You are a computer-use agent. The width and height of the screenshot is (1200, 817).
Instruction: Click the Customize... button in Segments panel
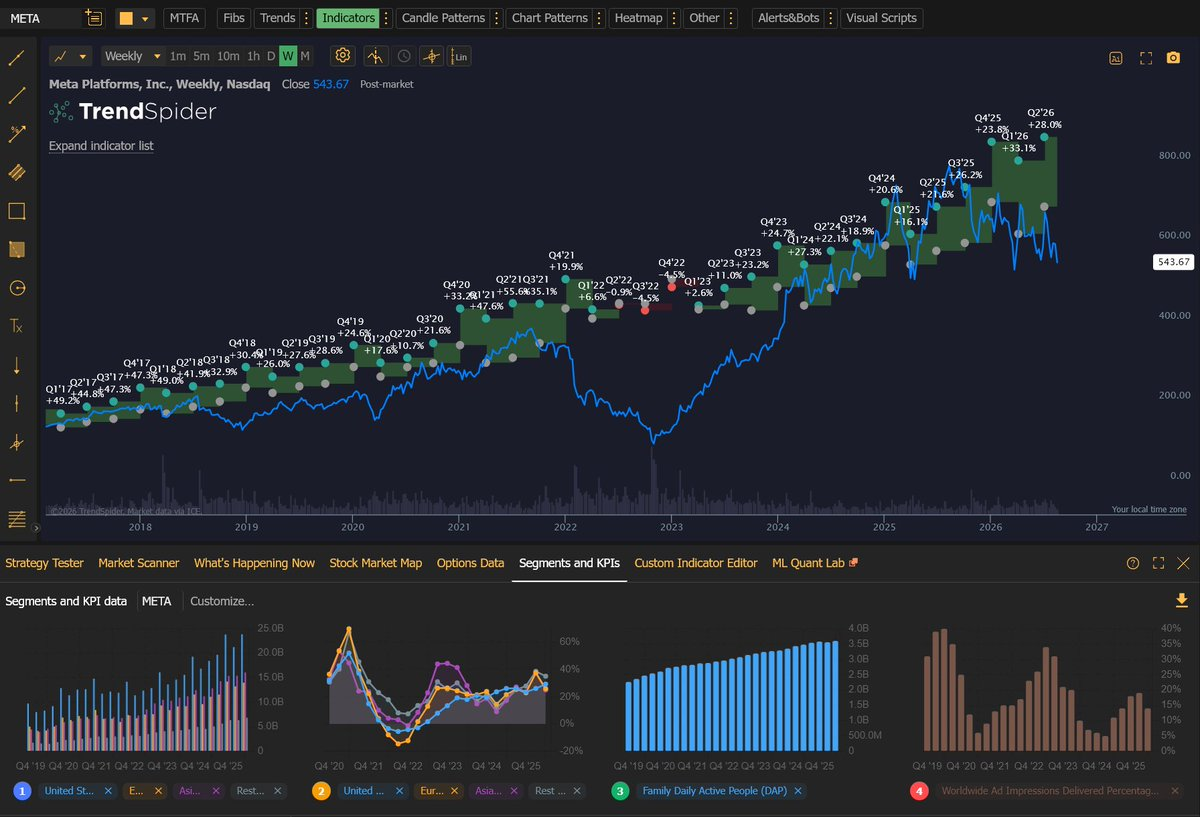pos(222,601)
